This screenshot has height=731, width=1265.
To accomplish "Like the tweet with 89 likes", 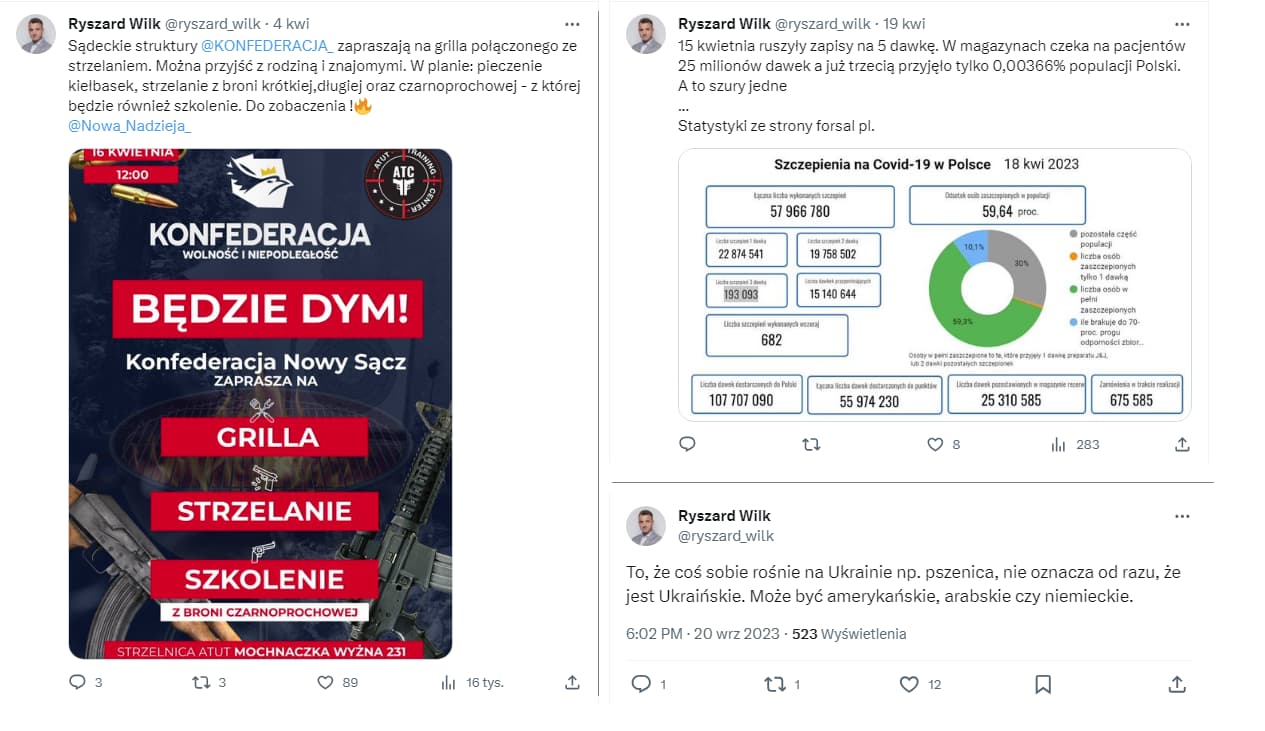I will pos(325,682).
